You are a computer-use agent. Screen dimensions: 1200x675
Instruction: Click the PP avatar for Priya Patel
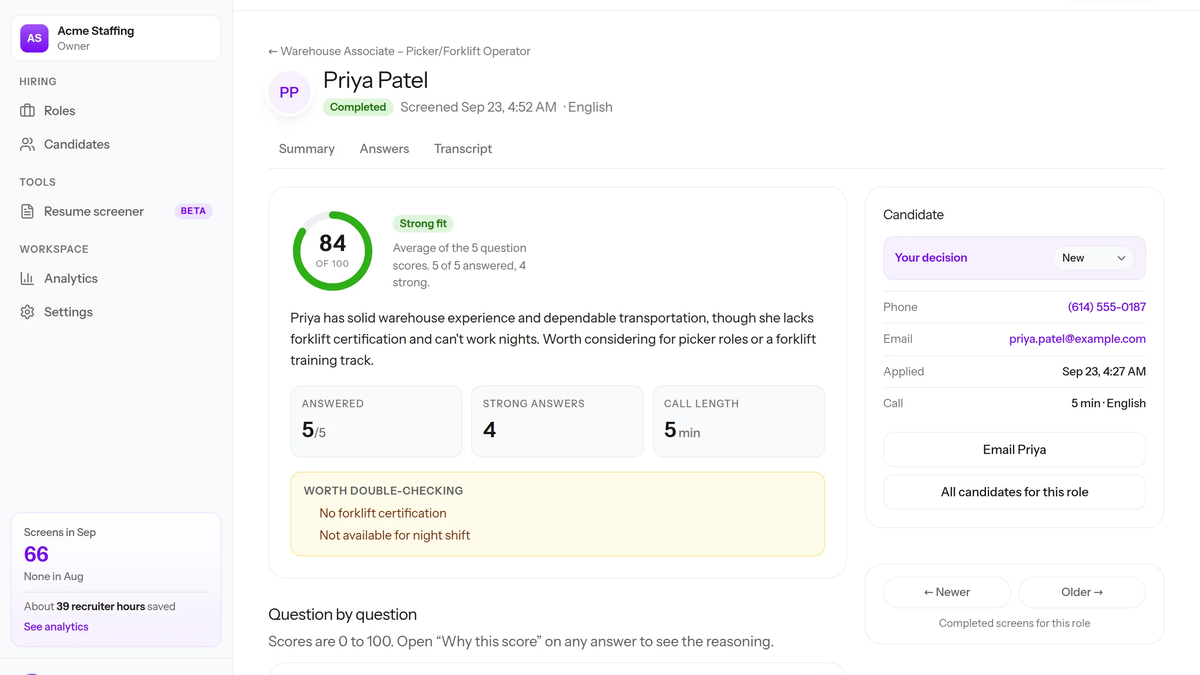click(289, 92)
